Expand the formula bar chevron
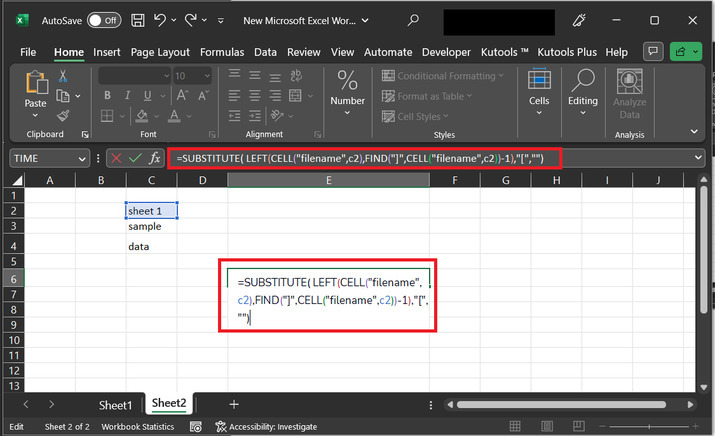 (x=698, y=158)
